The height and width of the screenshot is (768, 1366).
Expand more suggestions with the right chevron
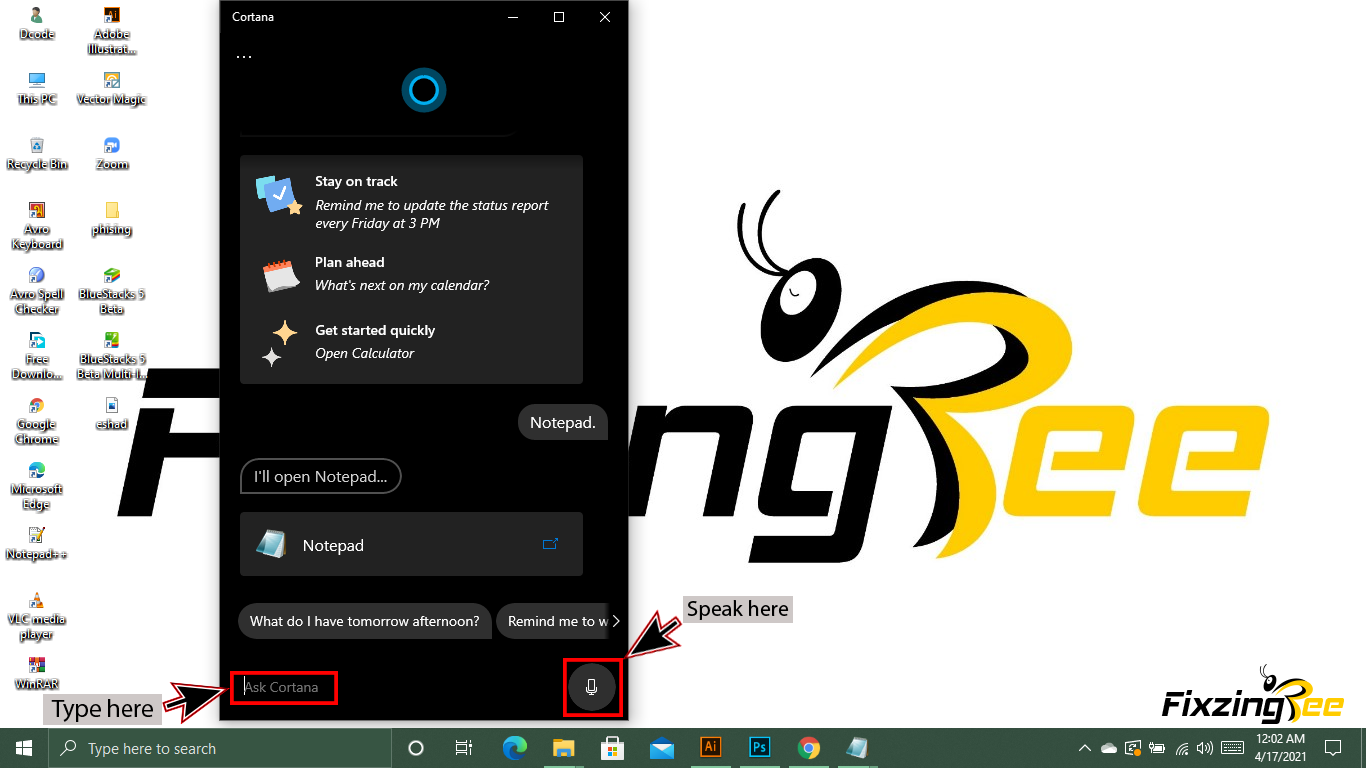(x=616, y=621)
